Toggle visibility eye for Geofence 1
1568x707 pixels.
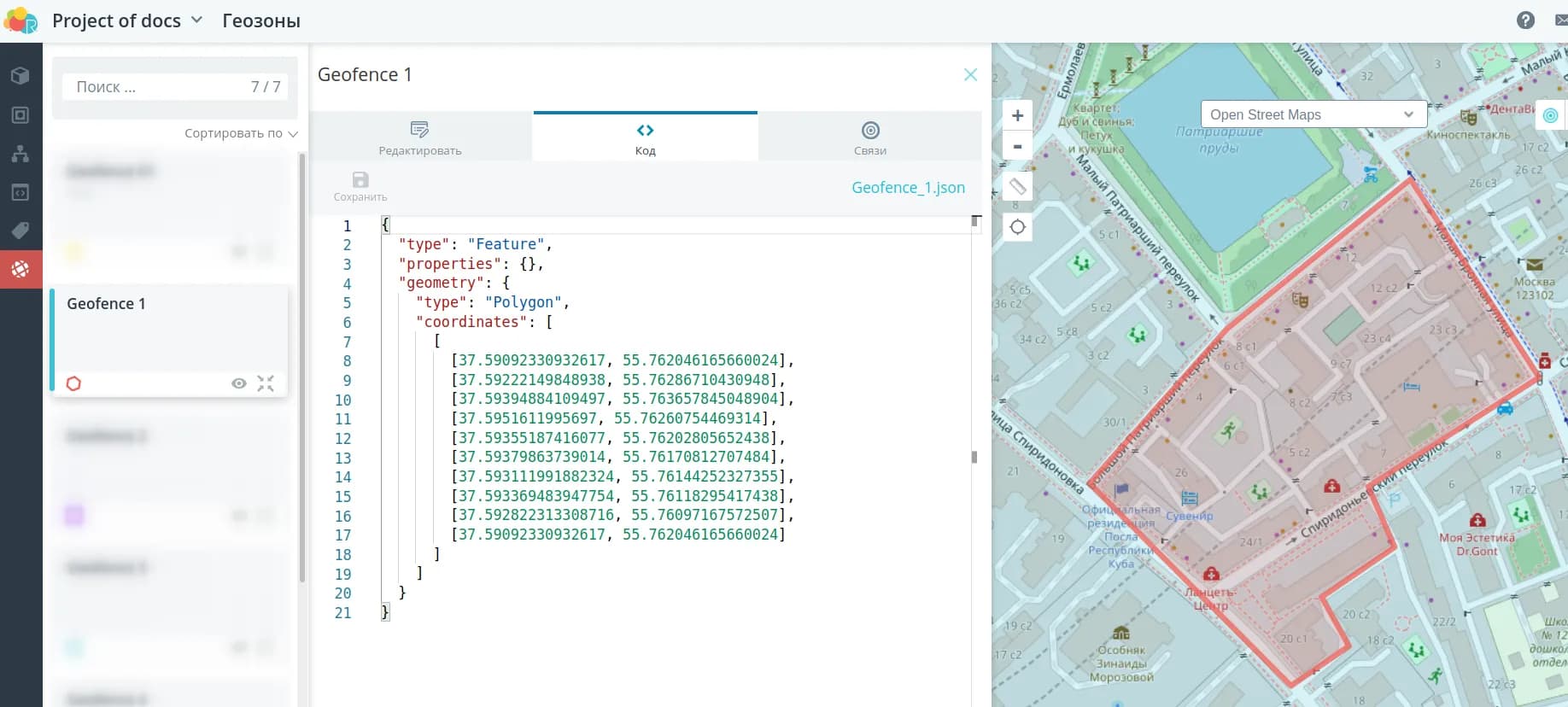pos(239,383)
